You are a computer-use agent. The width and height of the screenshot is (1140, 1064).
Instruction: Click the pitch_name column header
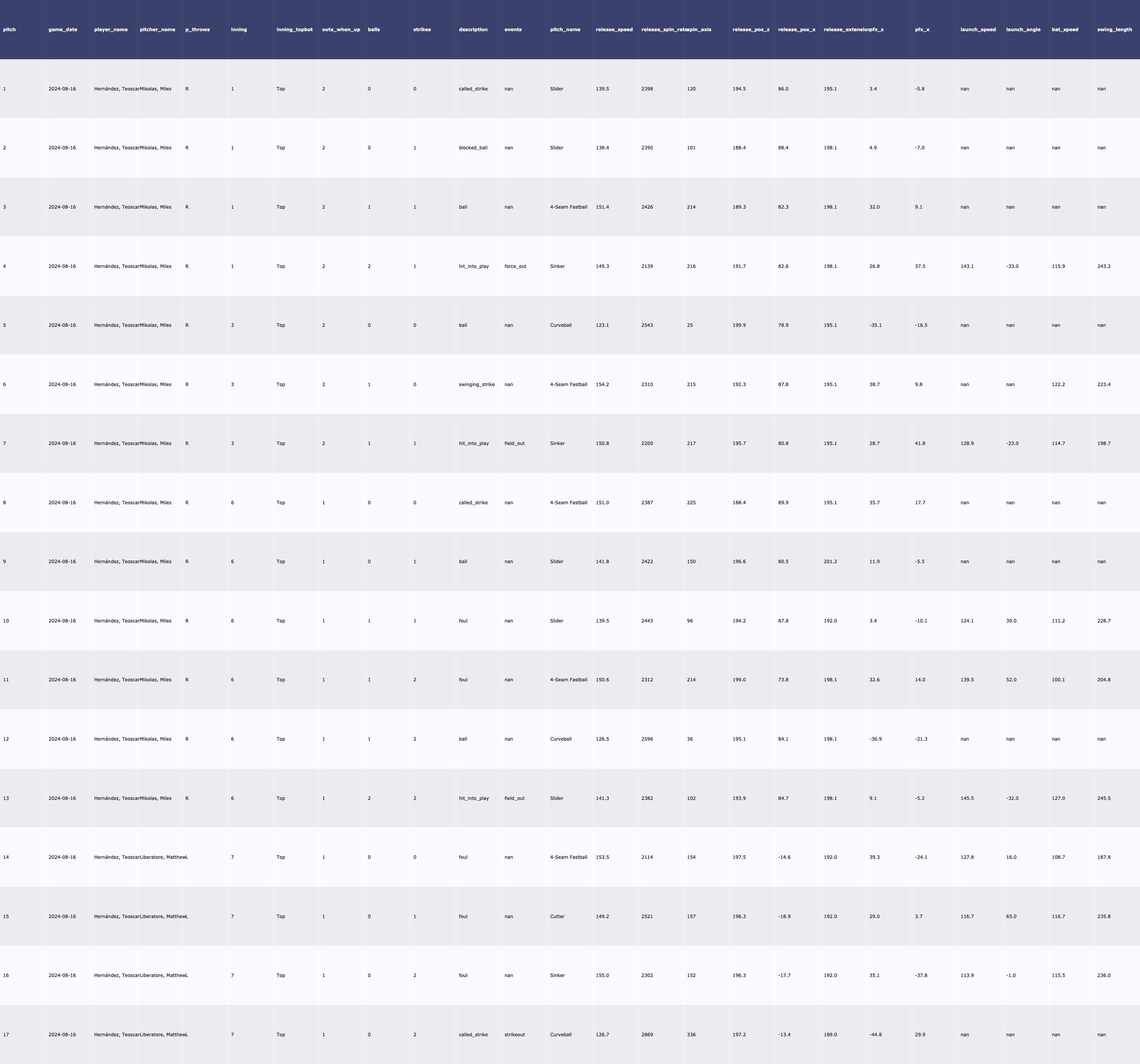[x=565, y=29]
